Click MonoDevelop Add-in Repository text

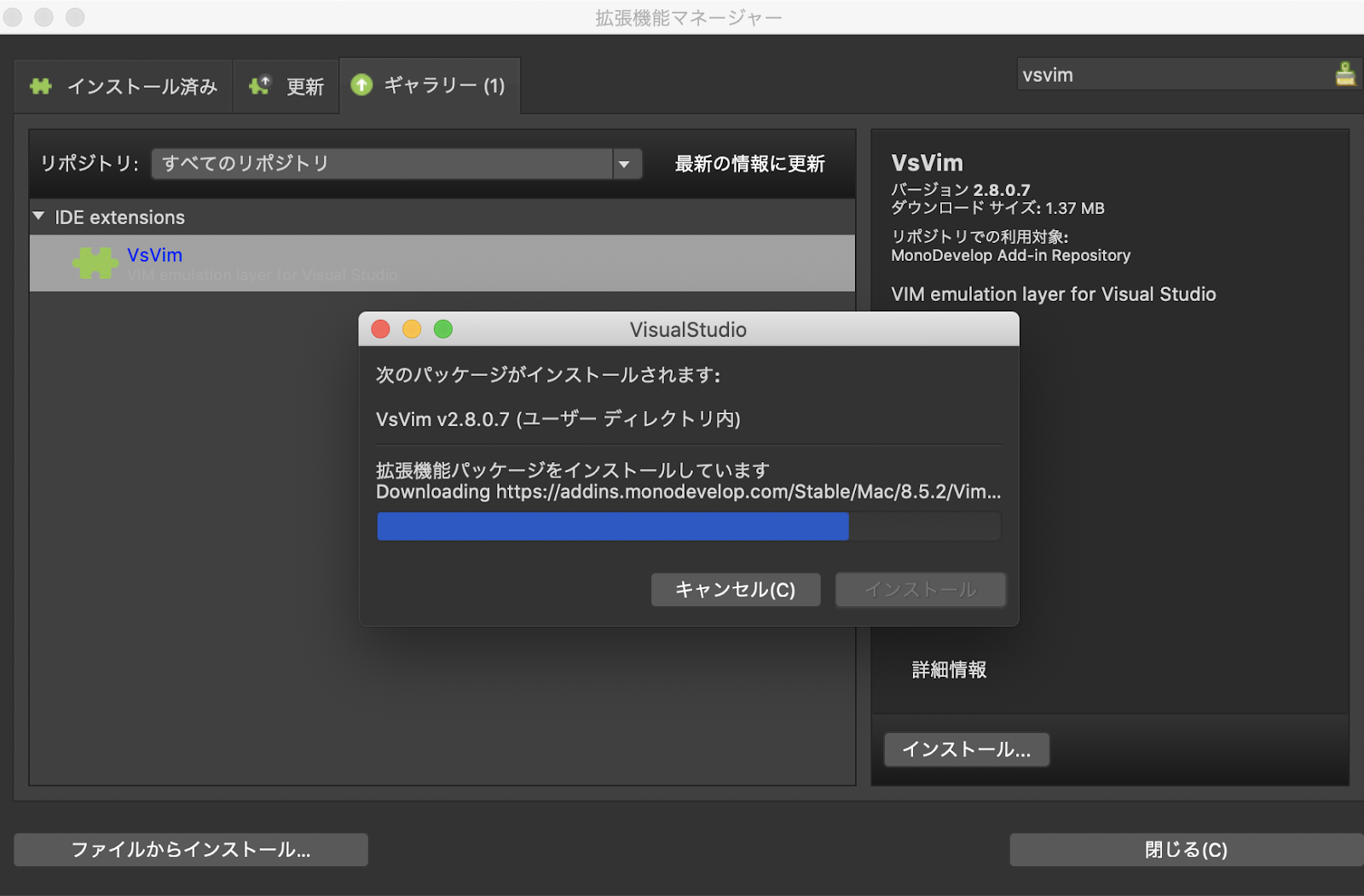(1011, 255)
